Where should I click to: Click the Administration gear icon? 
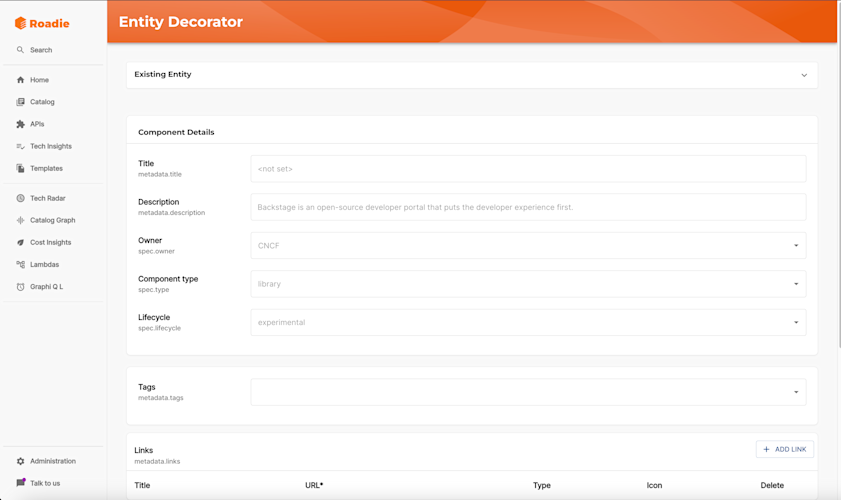coord(20,461)
